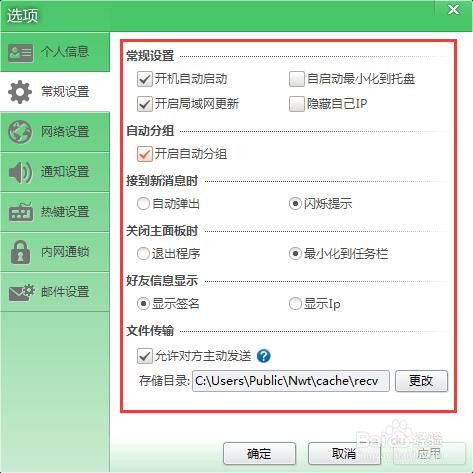Select the 显示Ip radio button
The height and width of the screenshot is (473, 473).
(x=295, y=304)
